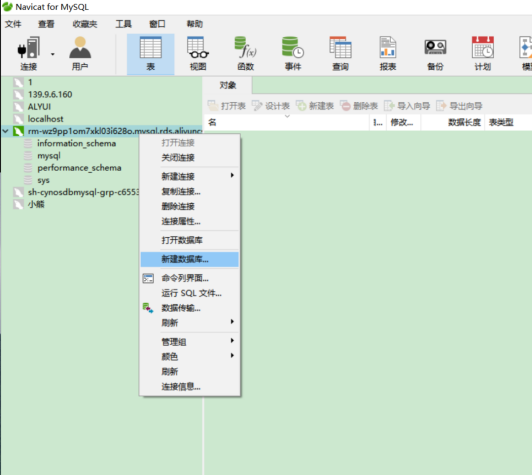Select connection named 1 in tree
This screenshot has height=475, width=532.
[30, 82]
